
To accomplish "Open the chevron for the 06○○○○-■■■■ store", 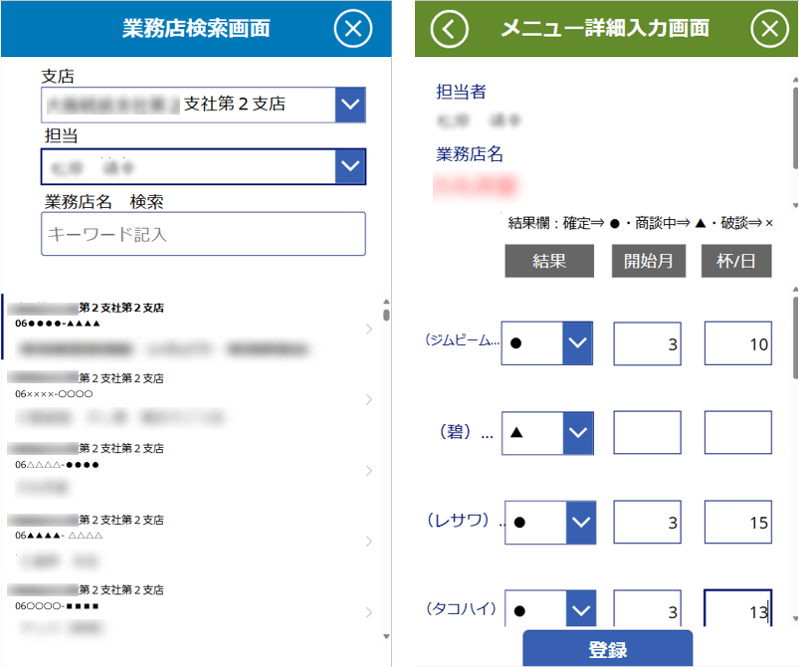I will pyautogui.click(x=369, y=611).
